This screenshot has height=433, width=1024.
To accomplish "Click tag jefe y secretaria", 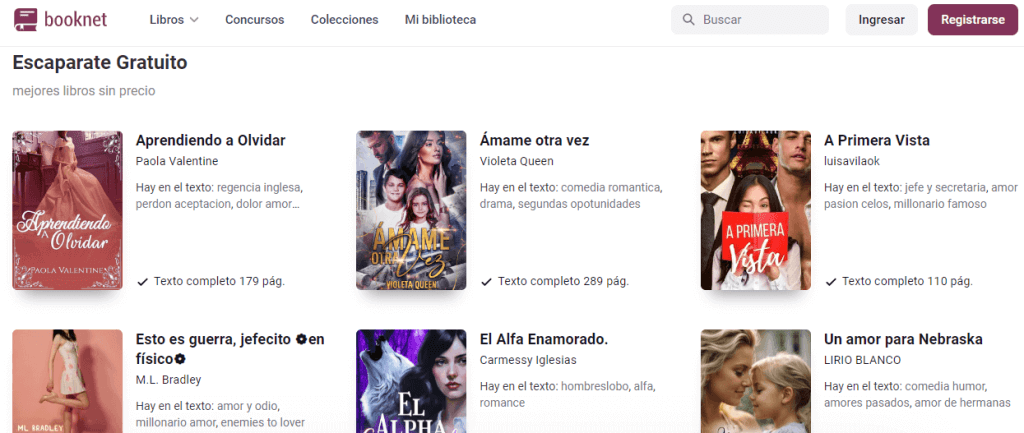I will (944, 188).
